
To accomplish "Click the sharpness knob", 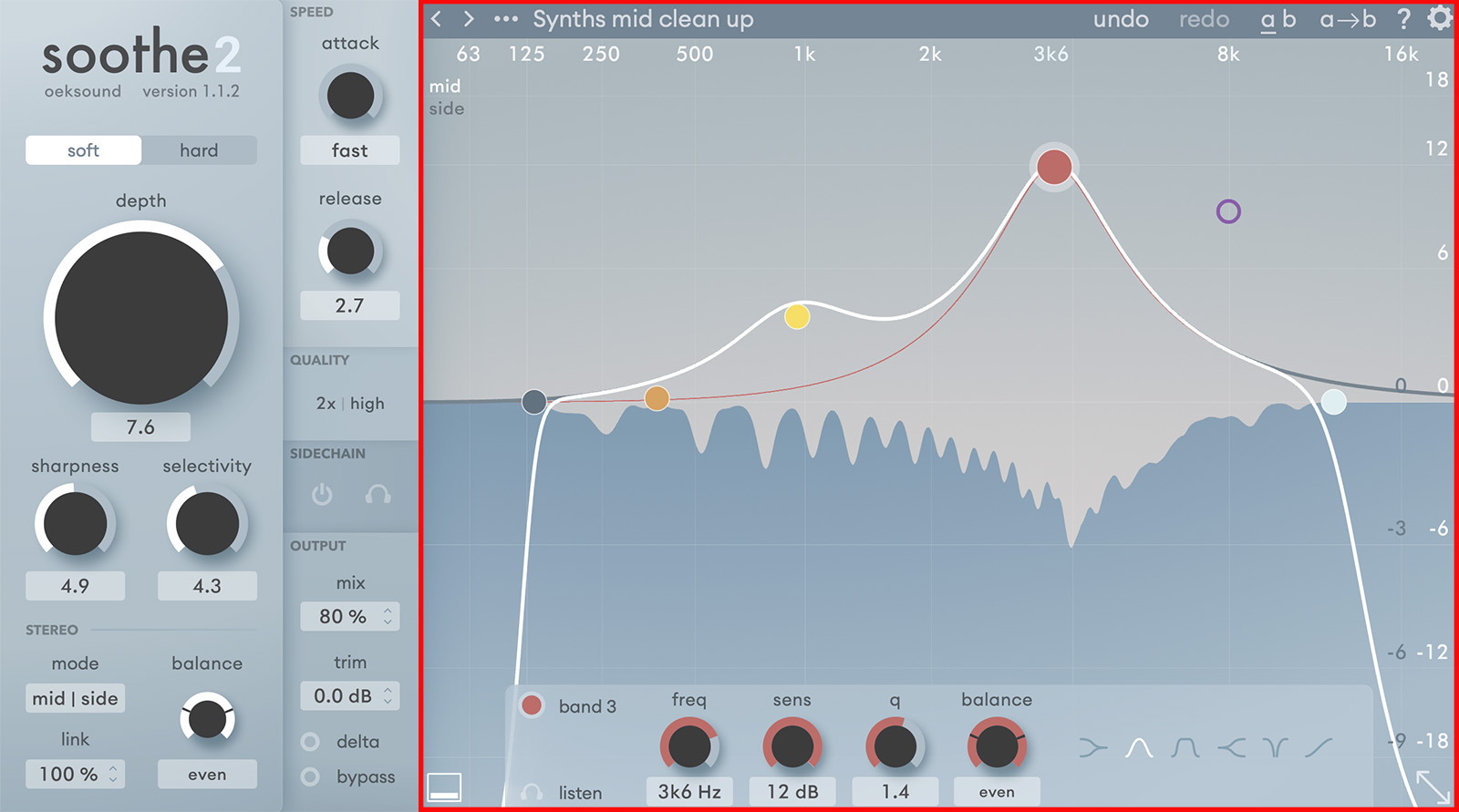I will point(75,523).
